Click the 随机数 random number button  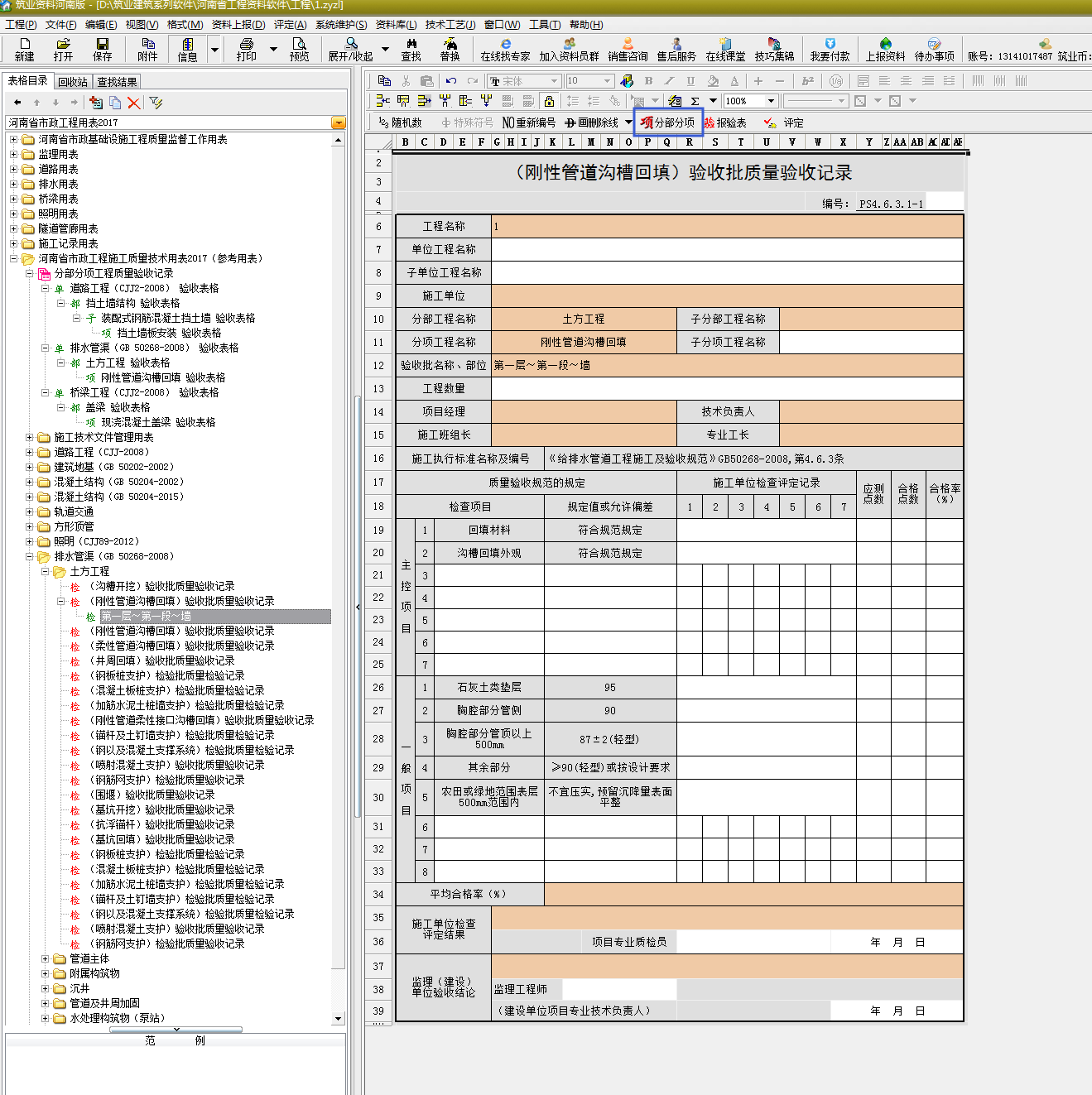[x=400, y=122]
